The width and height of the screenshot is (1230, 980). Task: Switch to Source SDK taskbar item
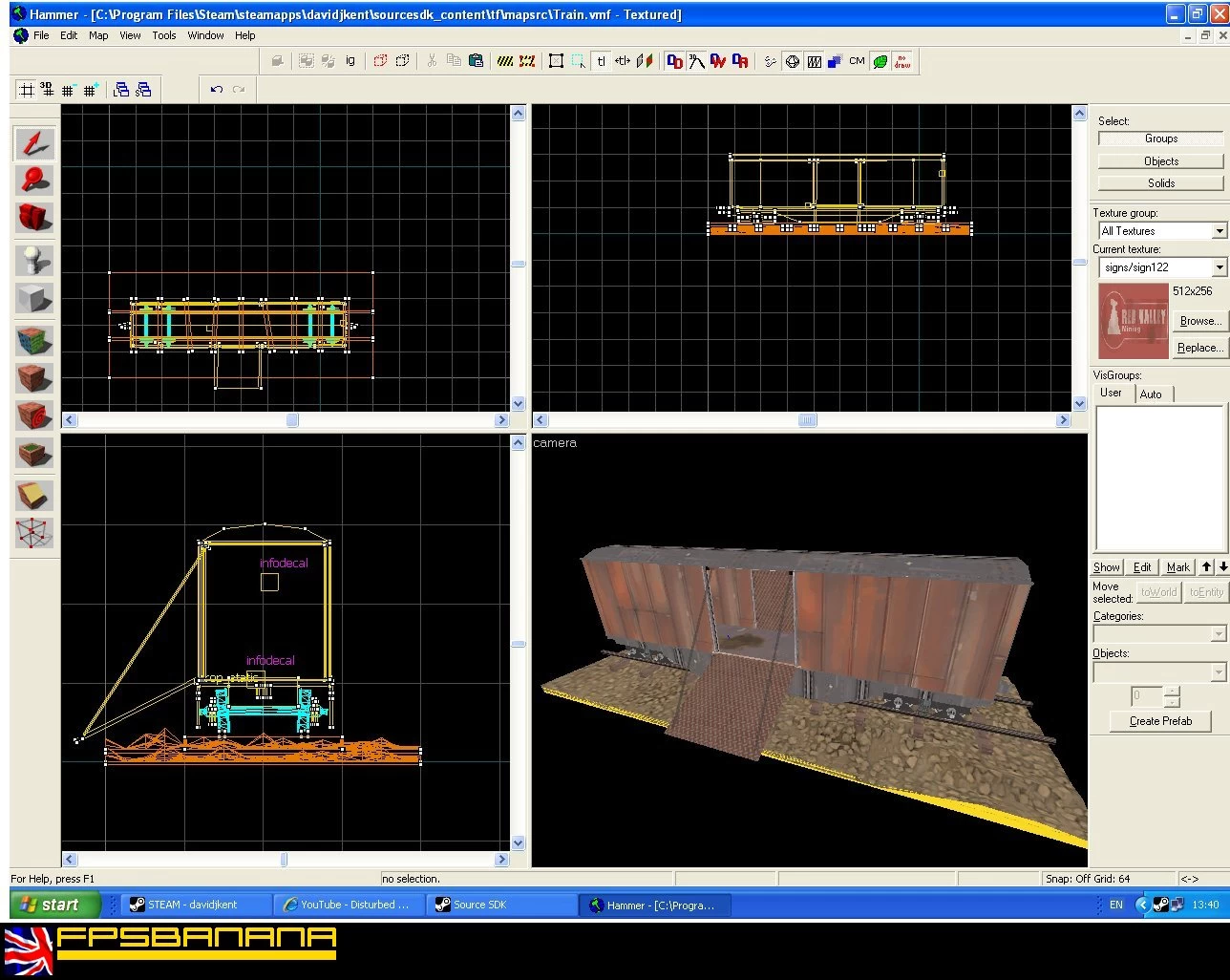tap(501, 905)
